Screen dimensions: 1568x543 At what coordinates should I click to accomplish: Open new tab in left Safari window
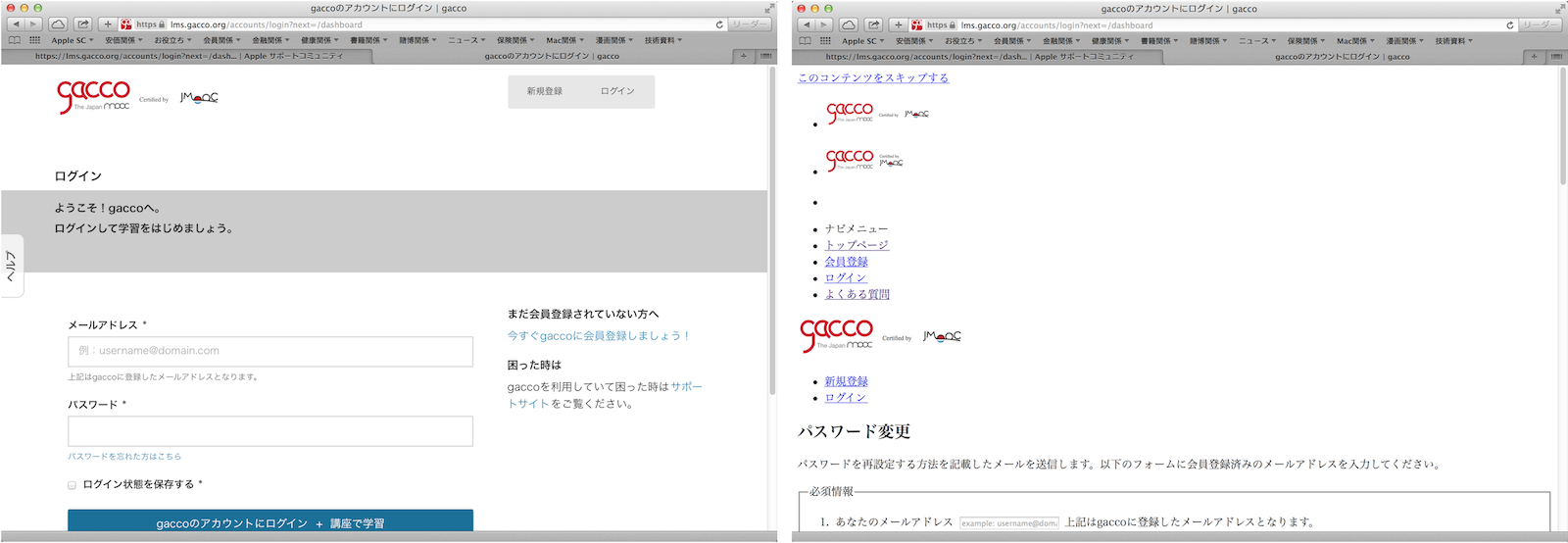pyautogui.click(x=744, y=56)
